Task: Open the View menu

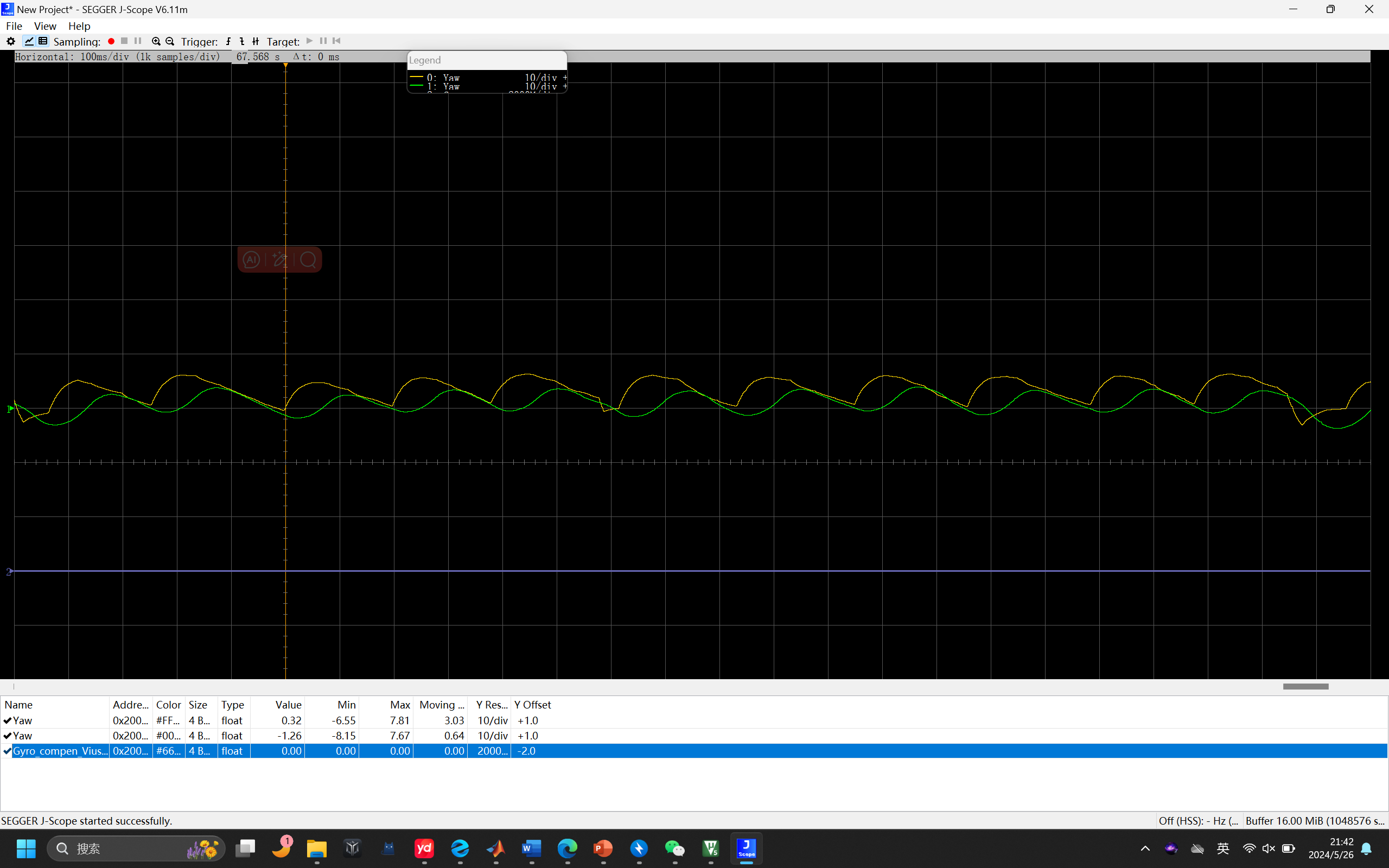Action: coord(45,26)
